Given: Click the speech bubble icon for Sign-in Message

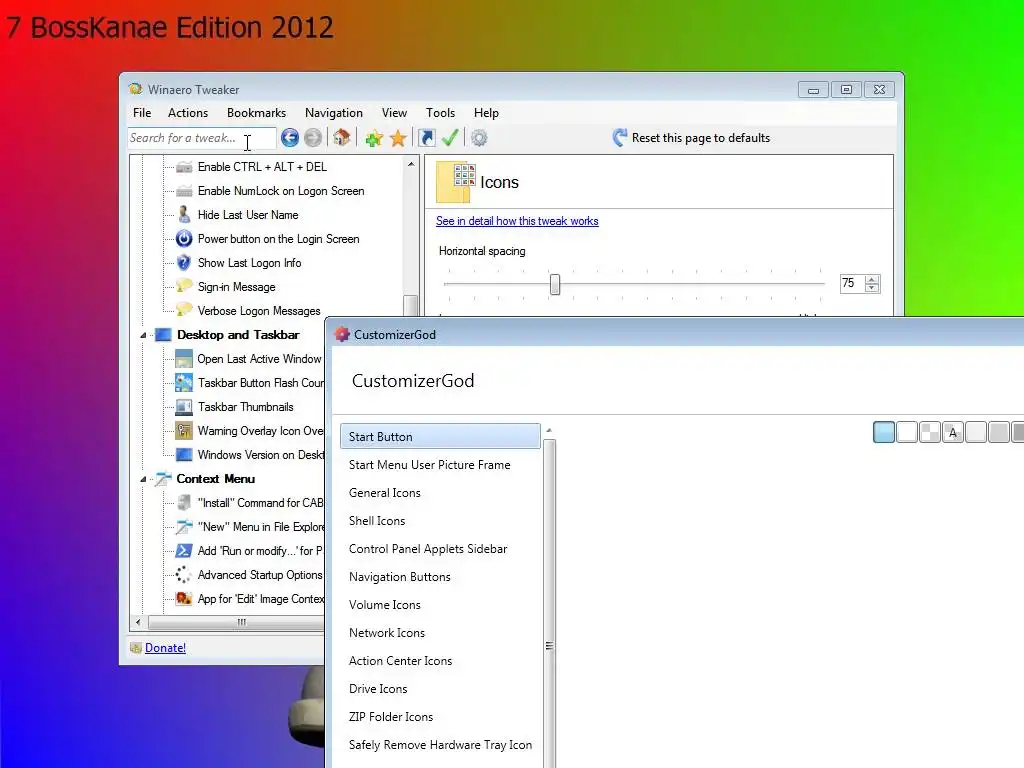Looking at the screenshot, I should click(184, 286).
